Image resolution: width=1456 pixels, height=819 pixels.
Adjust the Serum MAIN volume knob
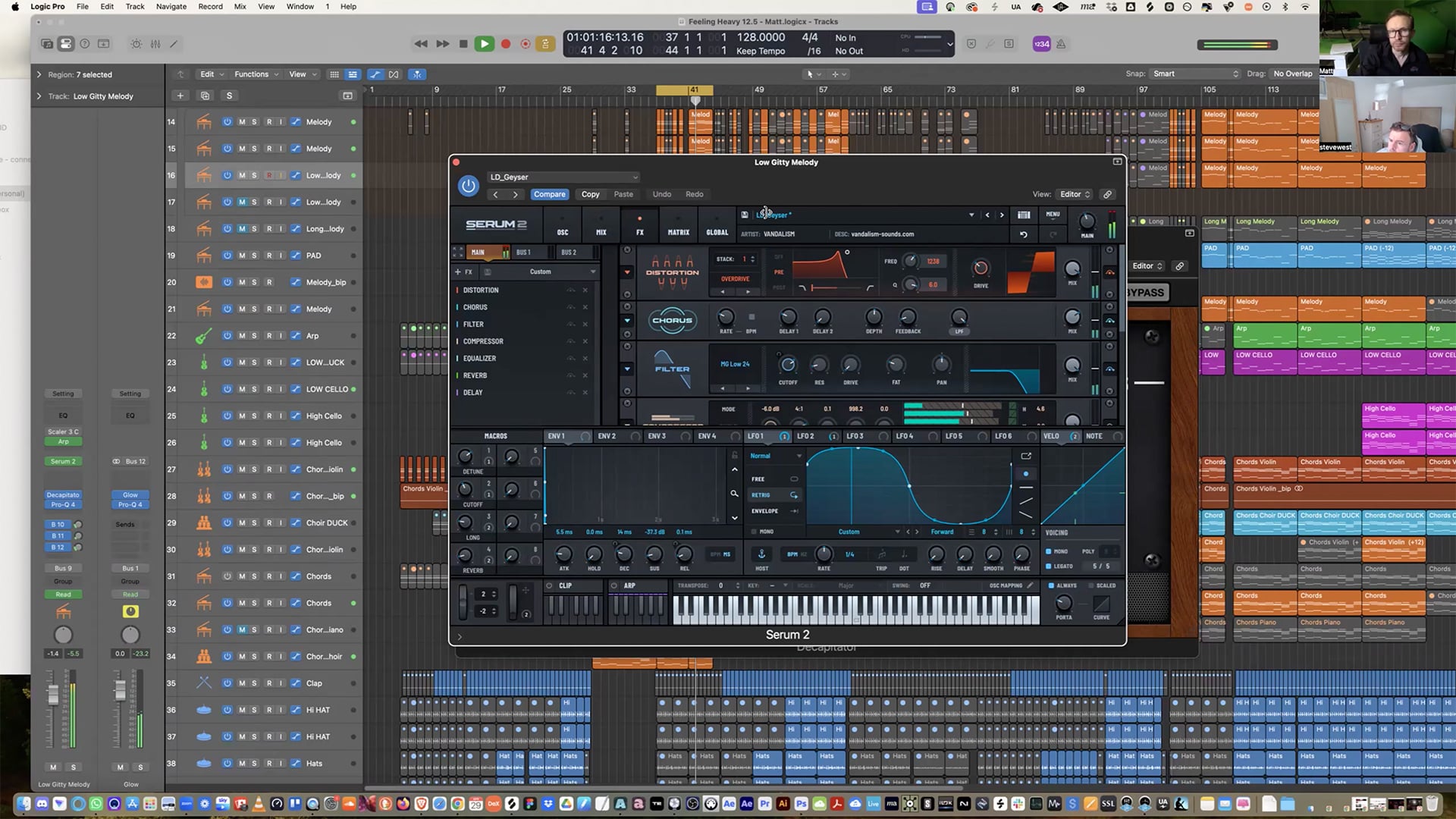click(x=1087, y=221)
